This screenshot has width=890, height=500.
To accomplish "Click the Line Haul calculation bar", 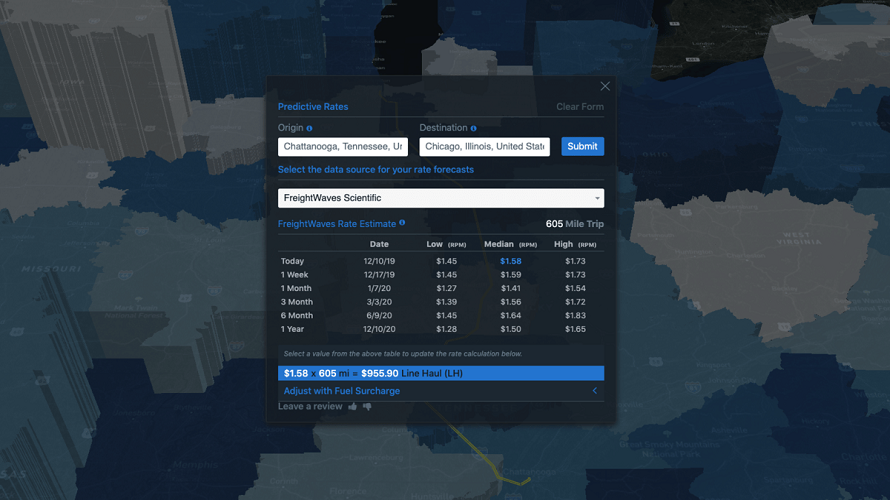I will 441,373.
